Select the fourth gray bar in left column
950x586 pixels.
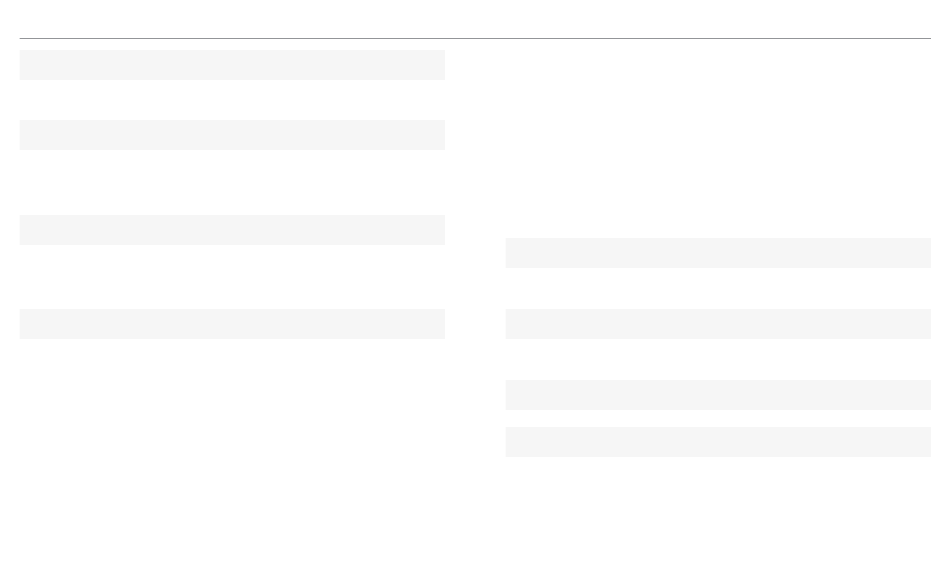tap(232, 324)
